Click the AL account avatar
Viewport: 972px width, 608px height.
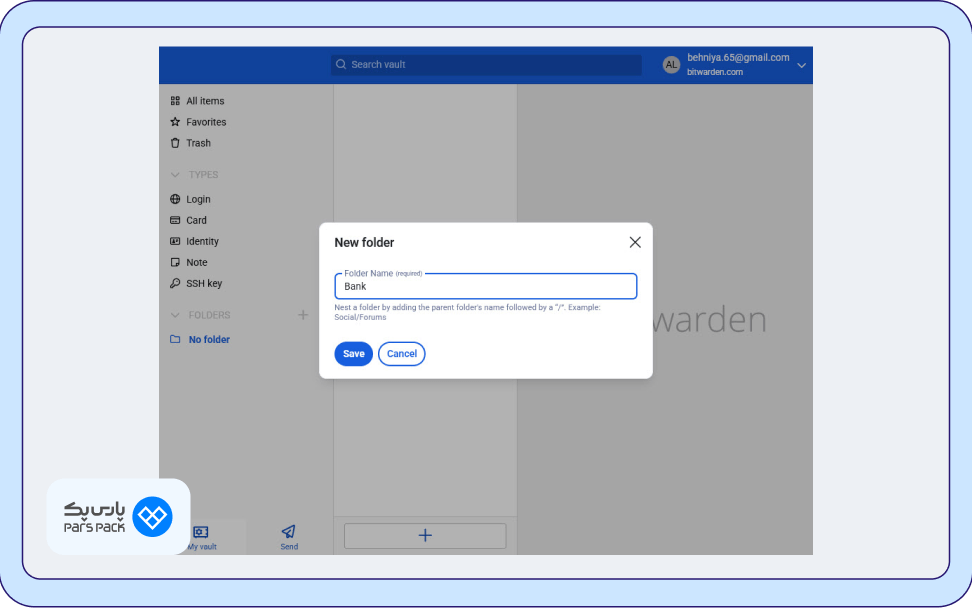coord(671,65)
